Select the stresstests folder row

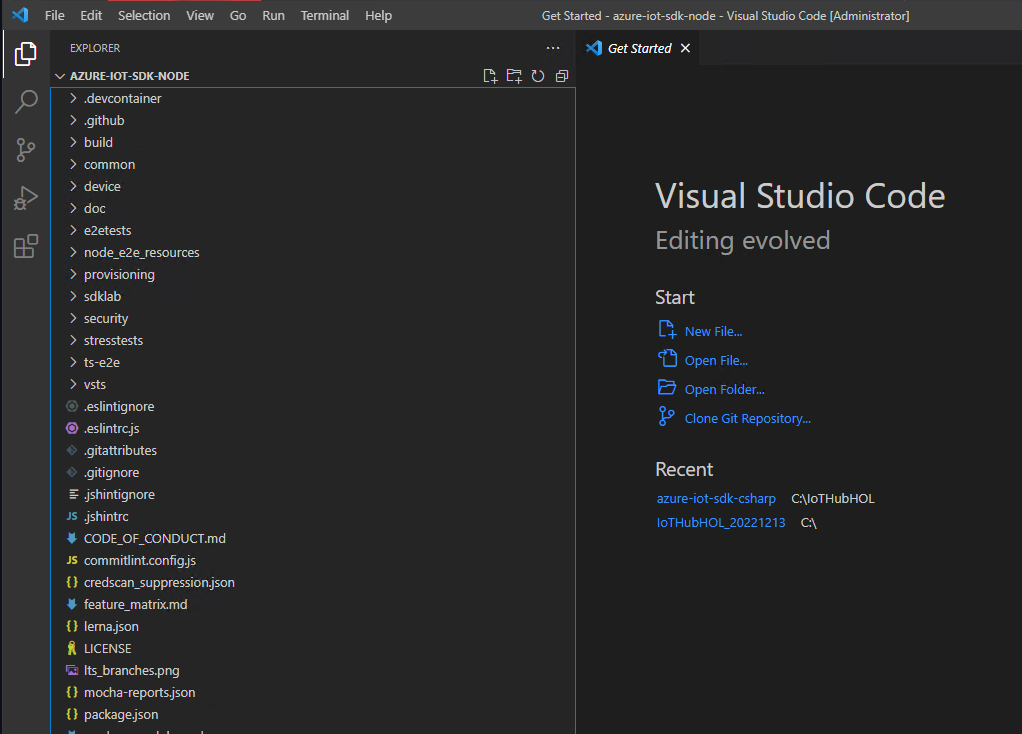tap(314, 340)
